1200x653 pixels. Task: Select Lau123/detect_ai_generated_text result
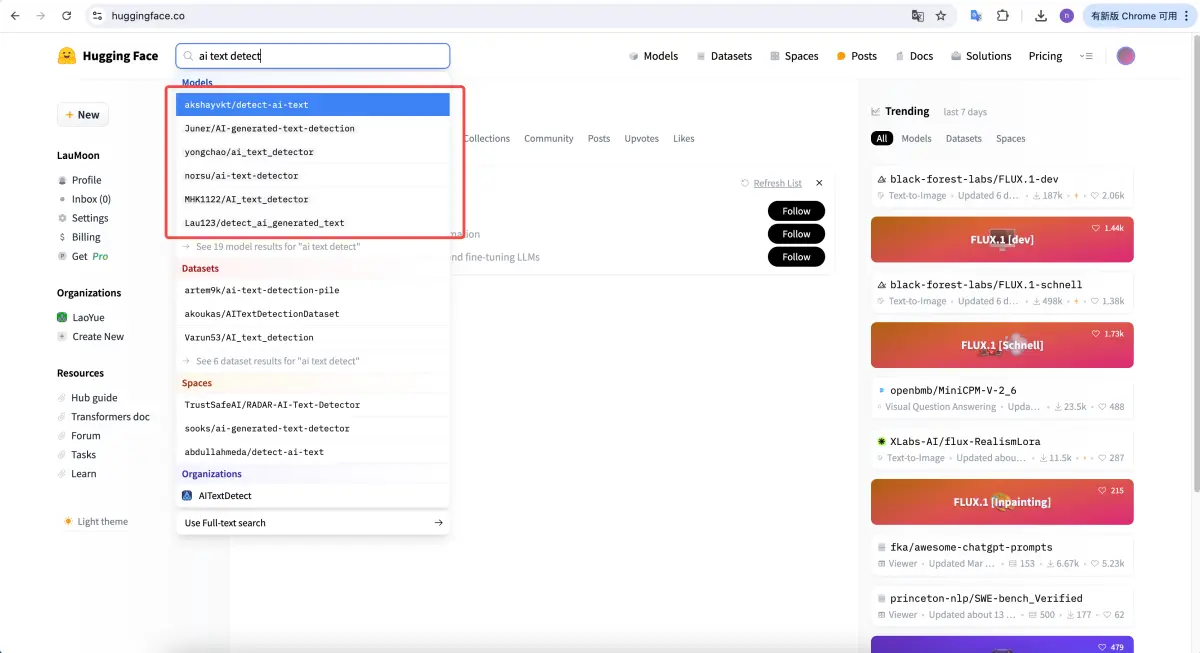coord(313,223)
